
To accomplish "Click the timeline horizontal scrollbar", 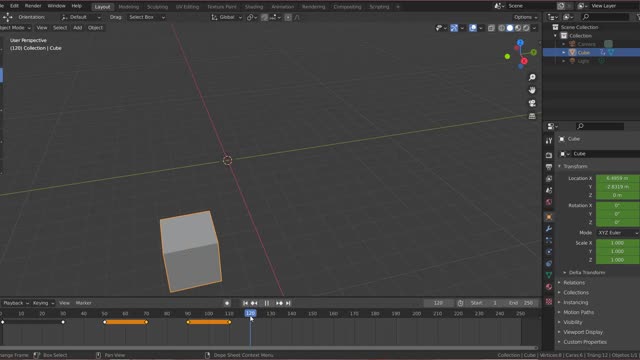I will [269, 348].
